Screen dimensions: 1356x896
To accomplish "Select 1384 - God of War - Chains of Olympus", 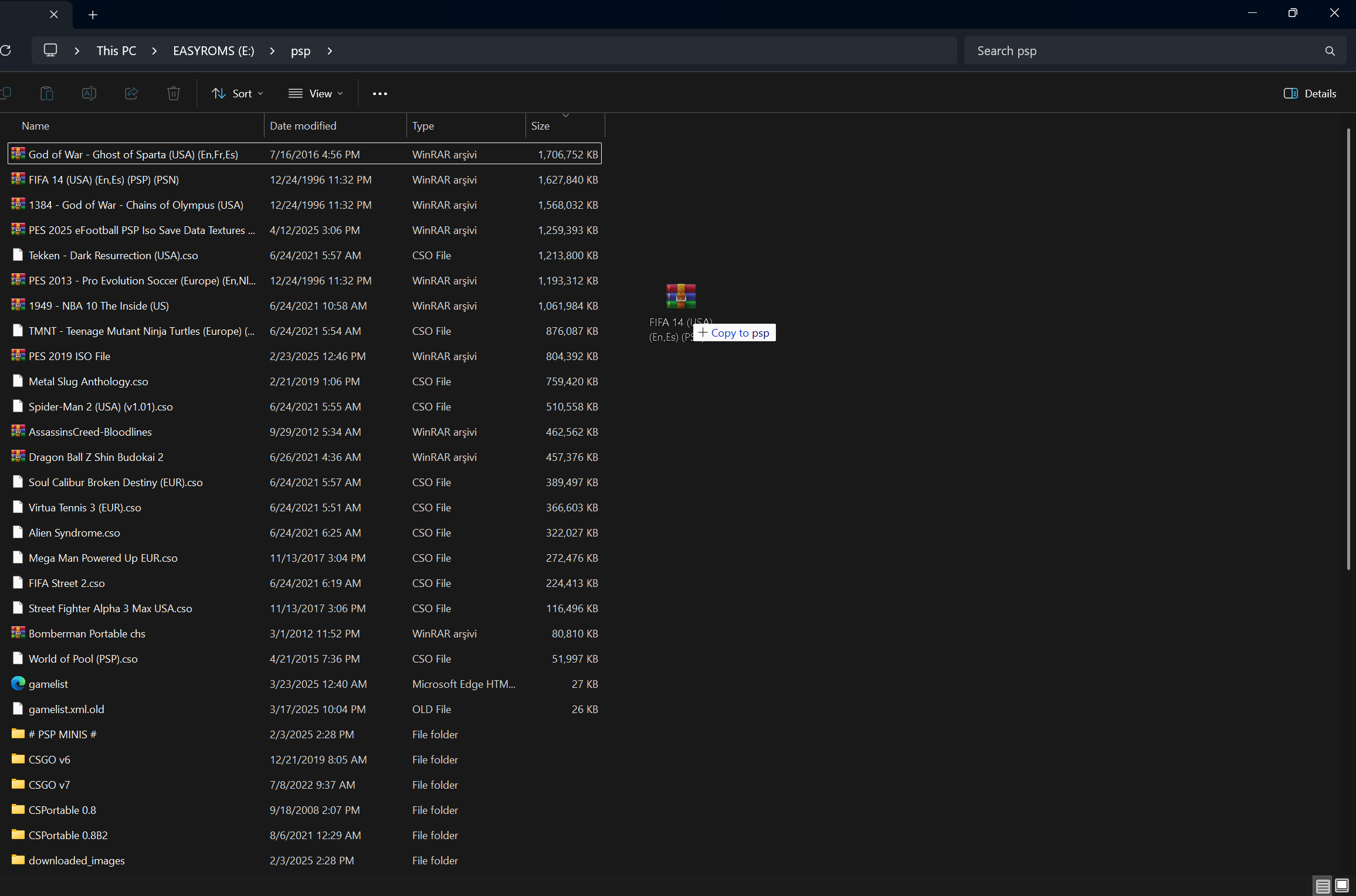I will click(x=304, y=205).
